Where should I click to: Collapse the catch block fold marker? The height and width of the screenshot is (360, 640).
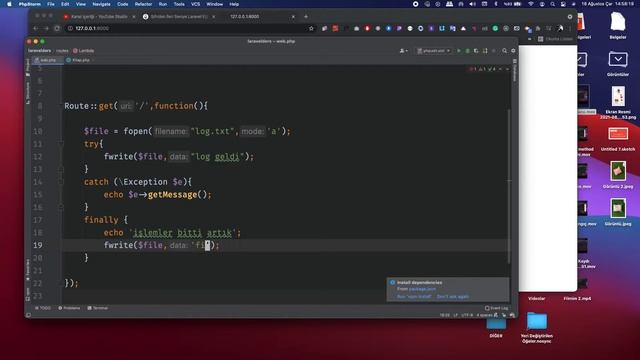(x=61, y=182)
